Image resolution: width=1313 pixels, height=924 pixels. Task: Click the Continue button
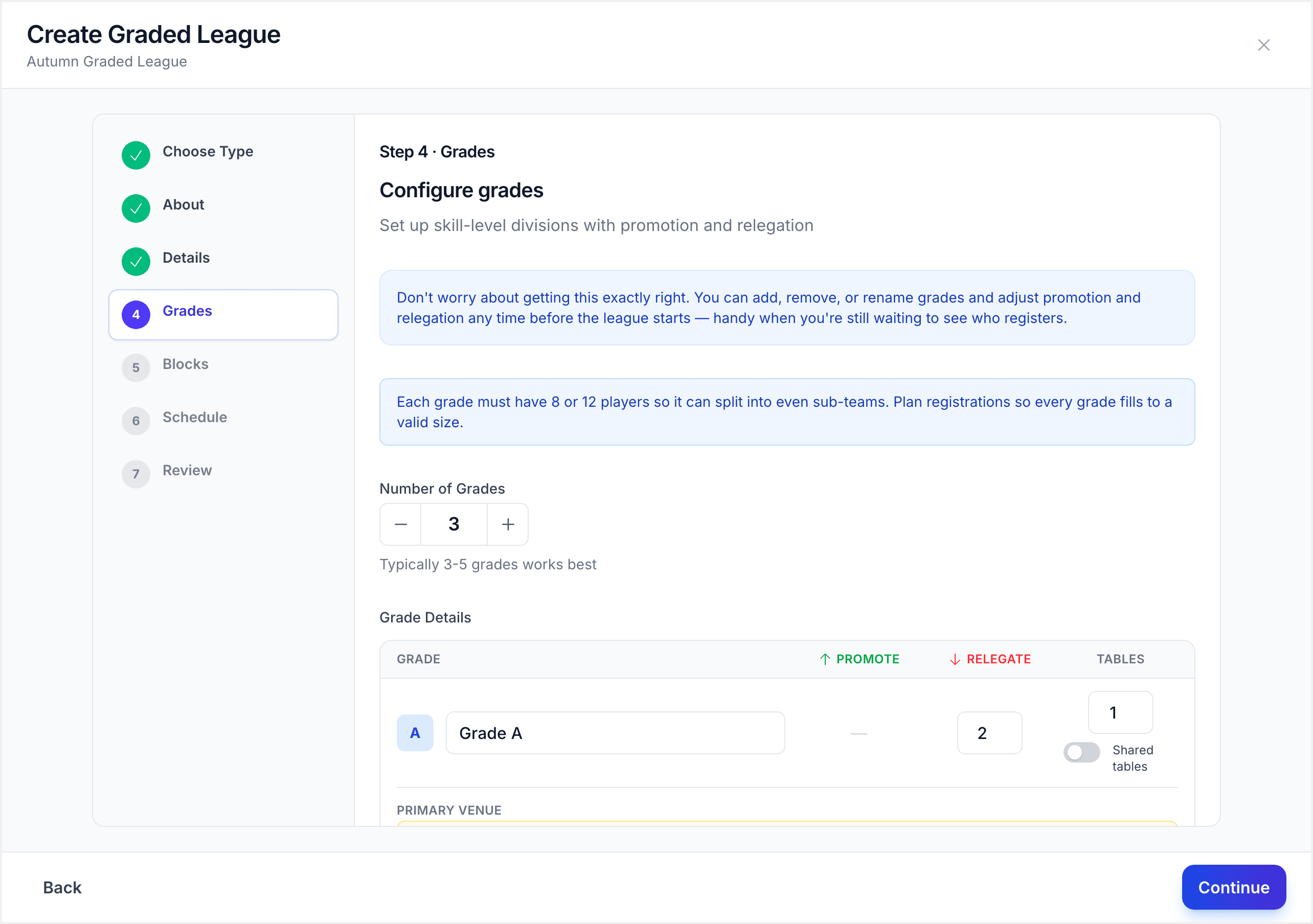pos(1234,887)
